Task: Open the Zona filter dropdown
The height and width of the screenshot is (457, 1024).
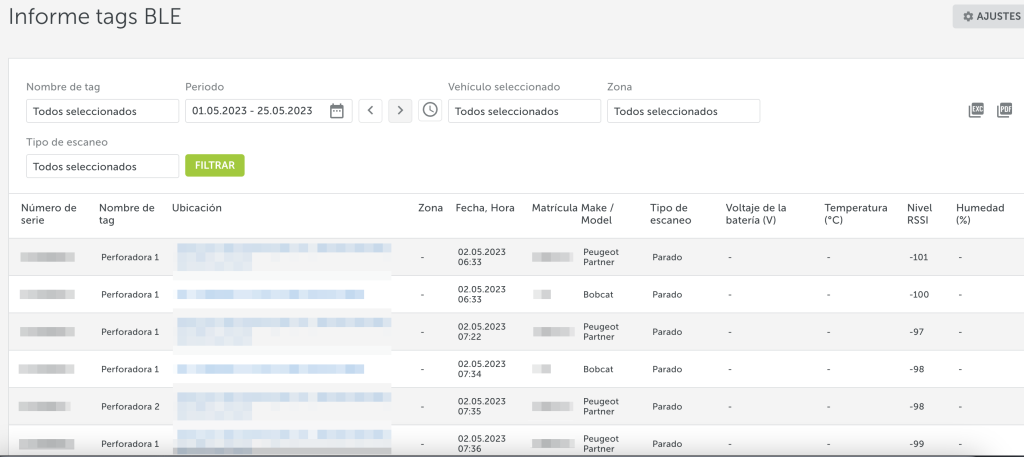Action: click(683, 111)
